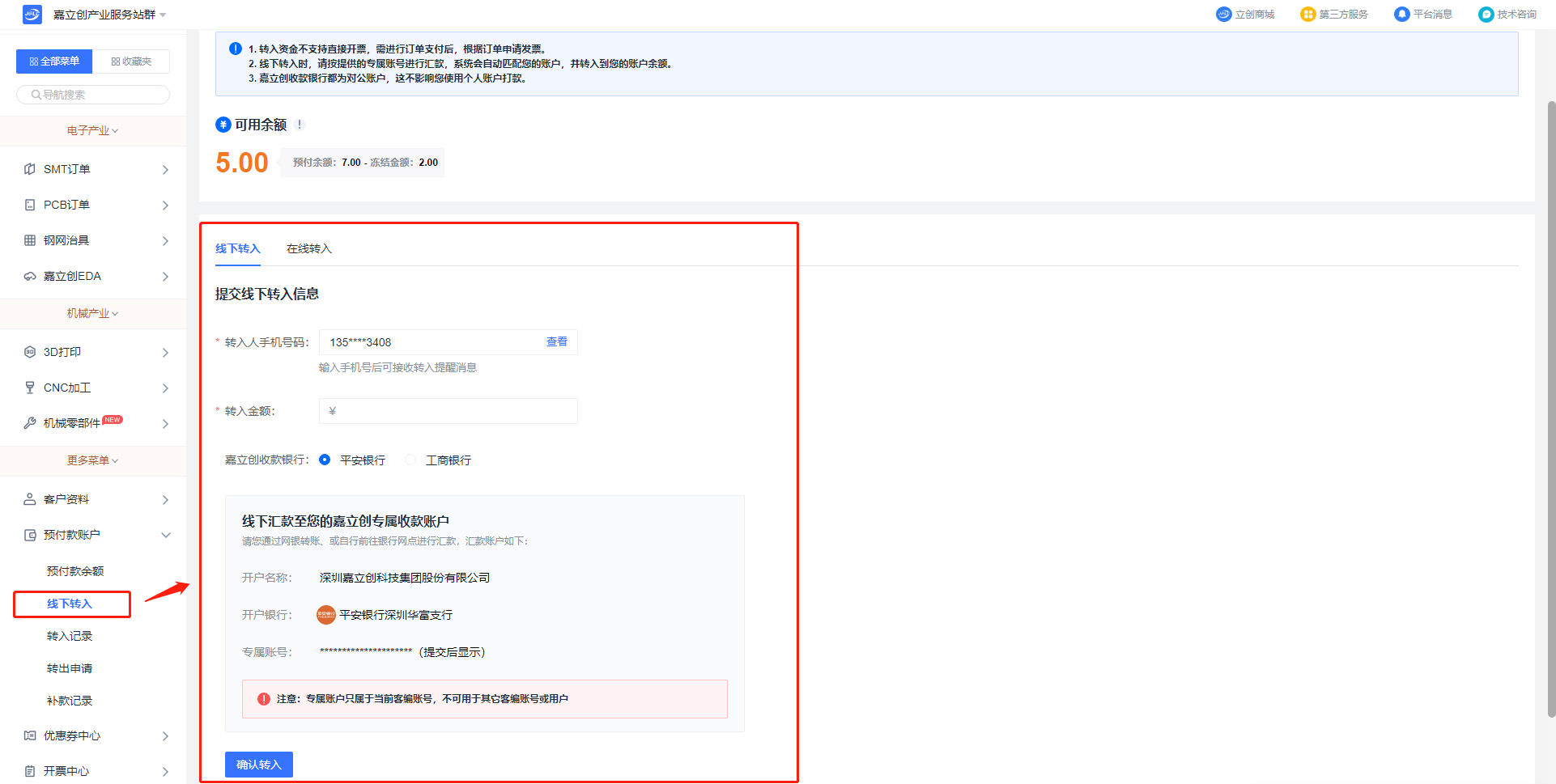The image size is (1556, 784).
Task: Click the 确认转入 button
Action: pyautogui.click(x=258, y=765)
